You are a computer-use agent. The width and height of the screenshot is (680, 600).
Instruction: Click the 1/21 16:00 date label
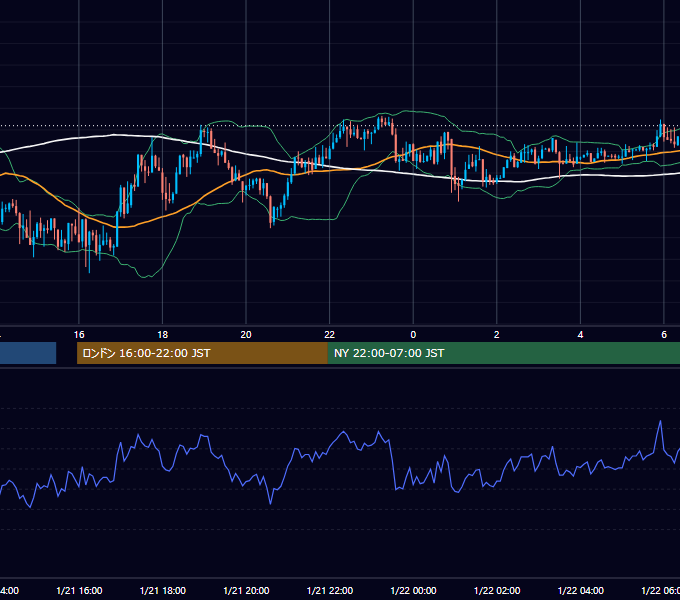point(79,590)
